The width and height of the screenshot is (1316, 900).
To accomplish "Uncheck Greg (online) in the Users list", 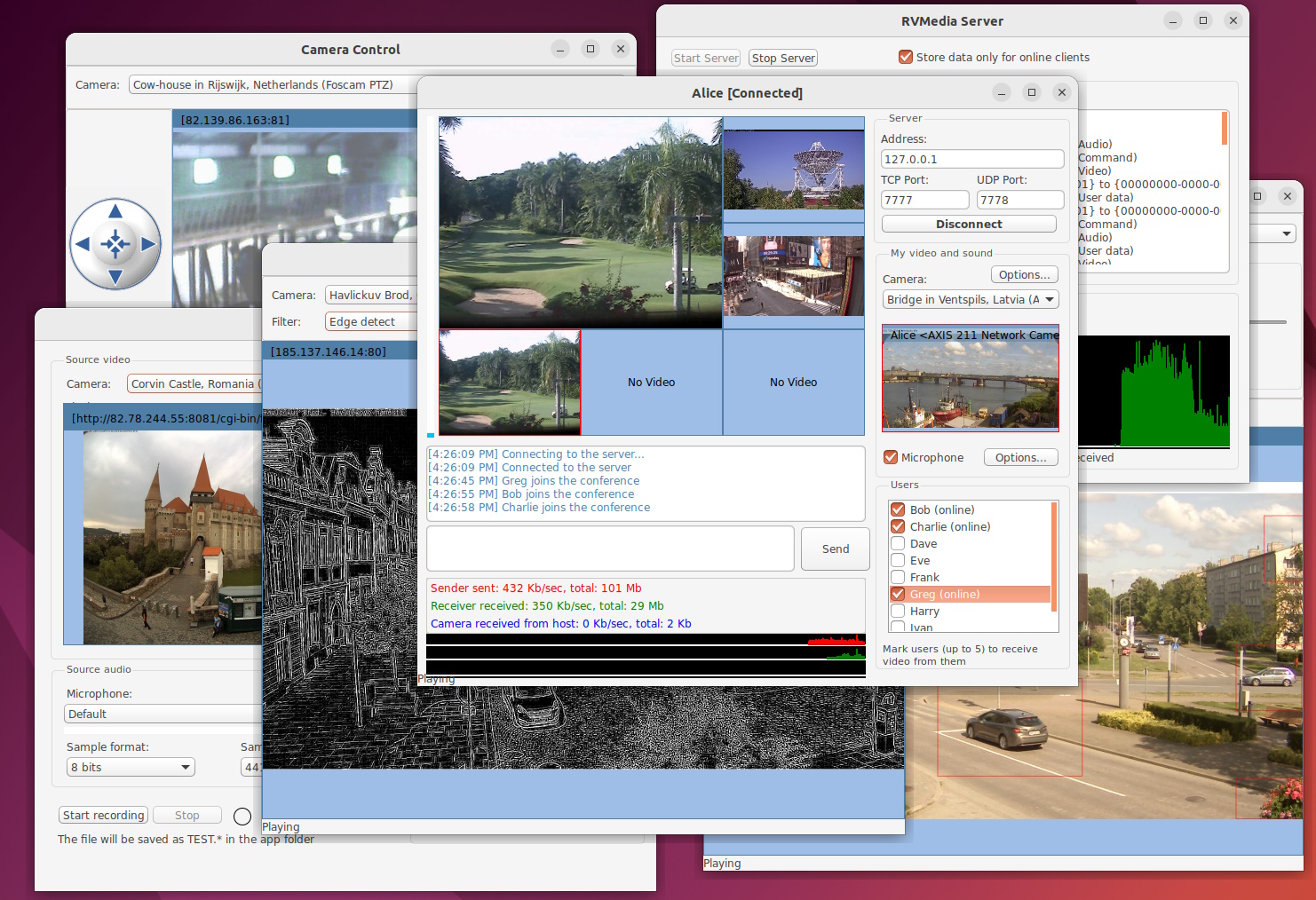I will (898, 594).
